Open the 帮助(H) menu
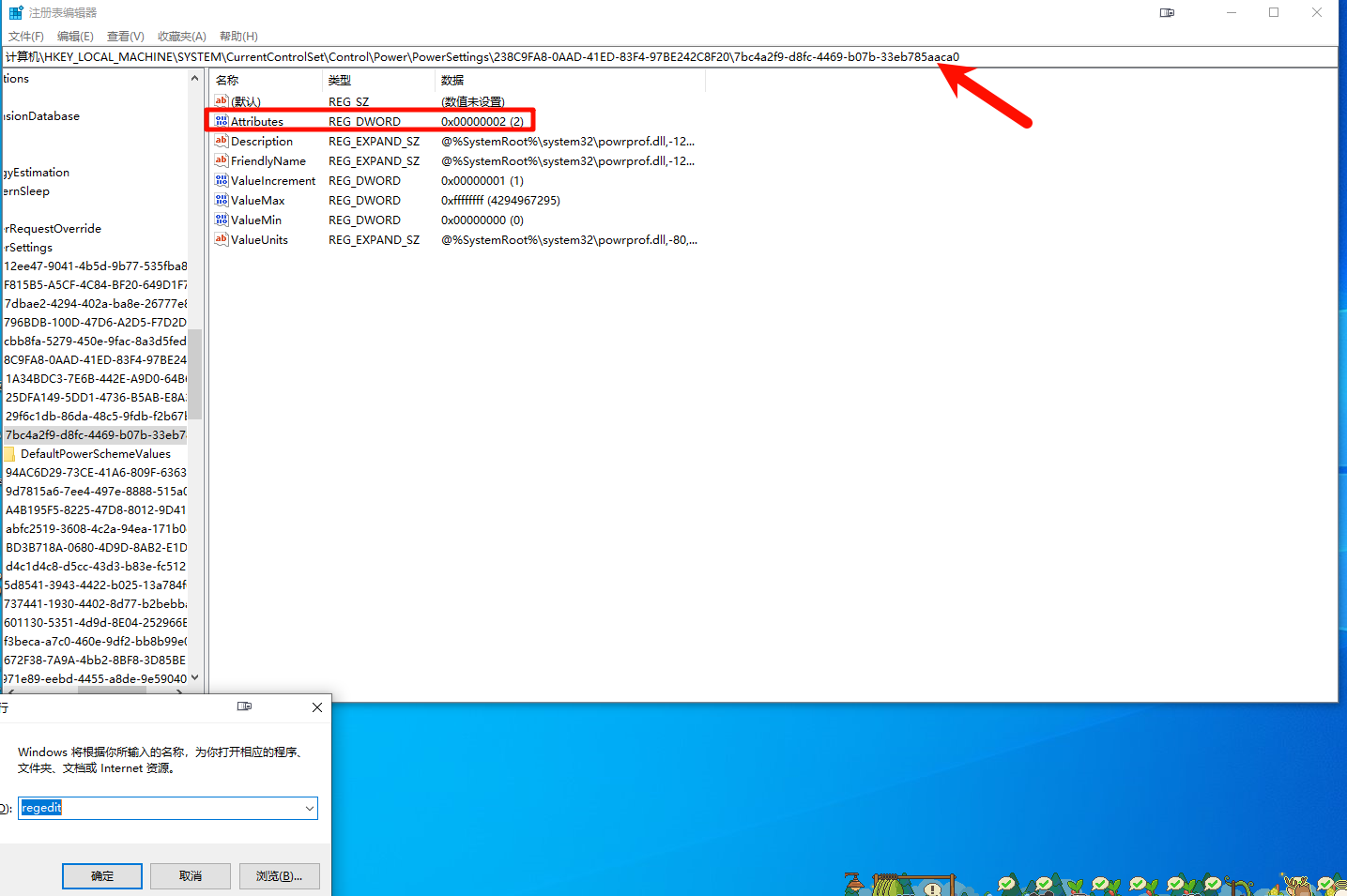Screen dimensions: 1347x896 pyautogui.click(x=238, y=37)
